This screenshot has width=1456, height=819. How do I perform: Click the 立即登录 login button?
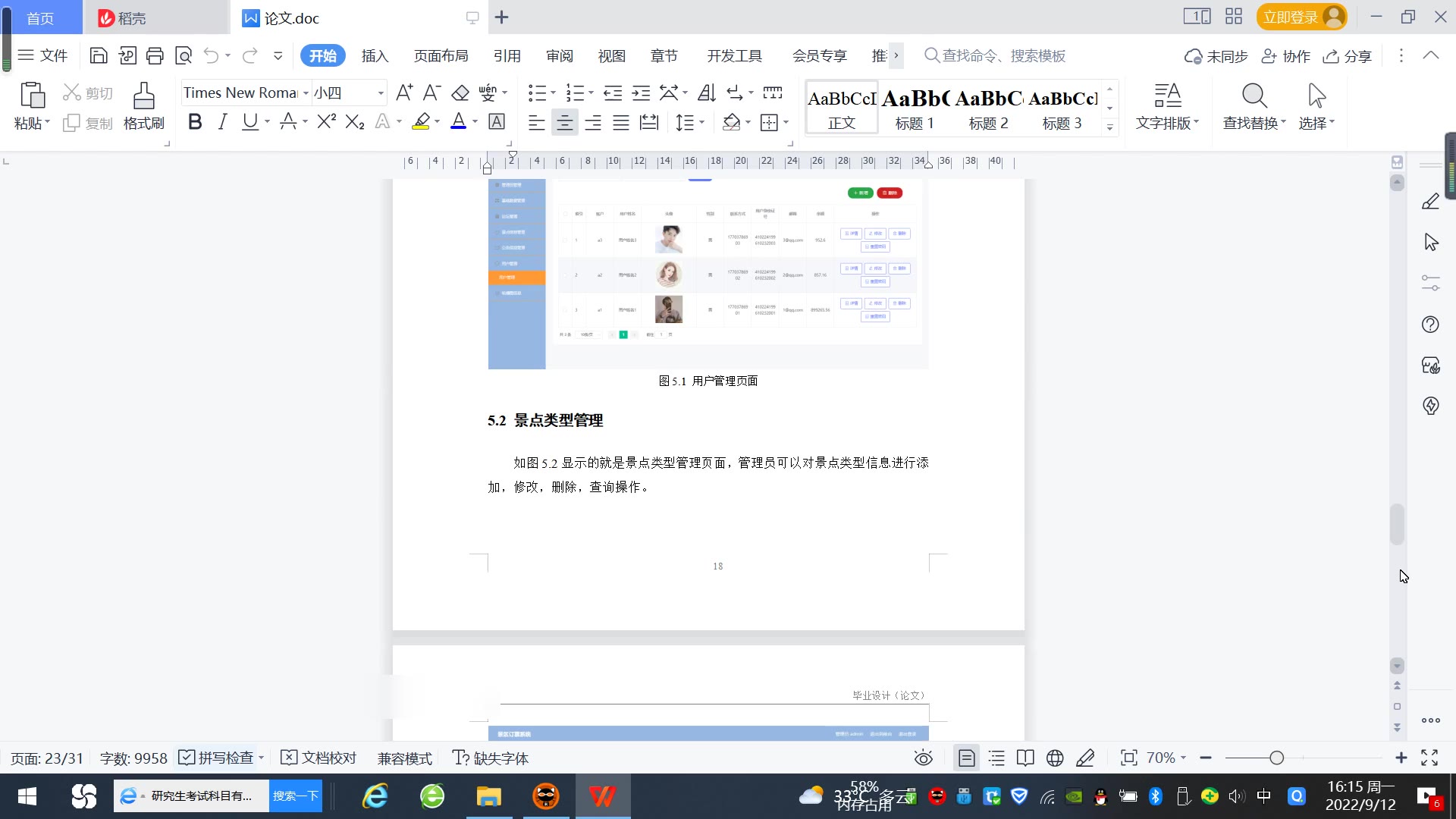tap(1291, 17)
